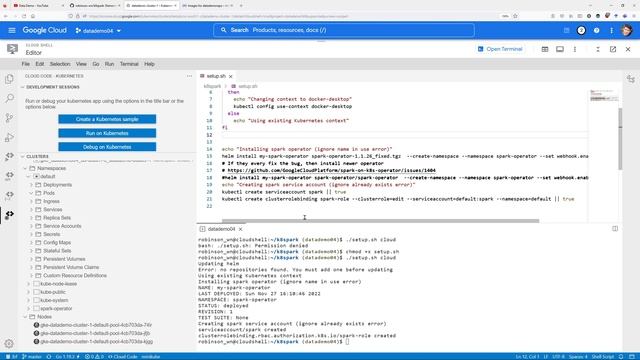The image size is (640, 360).
Task: Close the setup.sh editor tab
Action: pyautogui.click(x=231, y=76)
